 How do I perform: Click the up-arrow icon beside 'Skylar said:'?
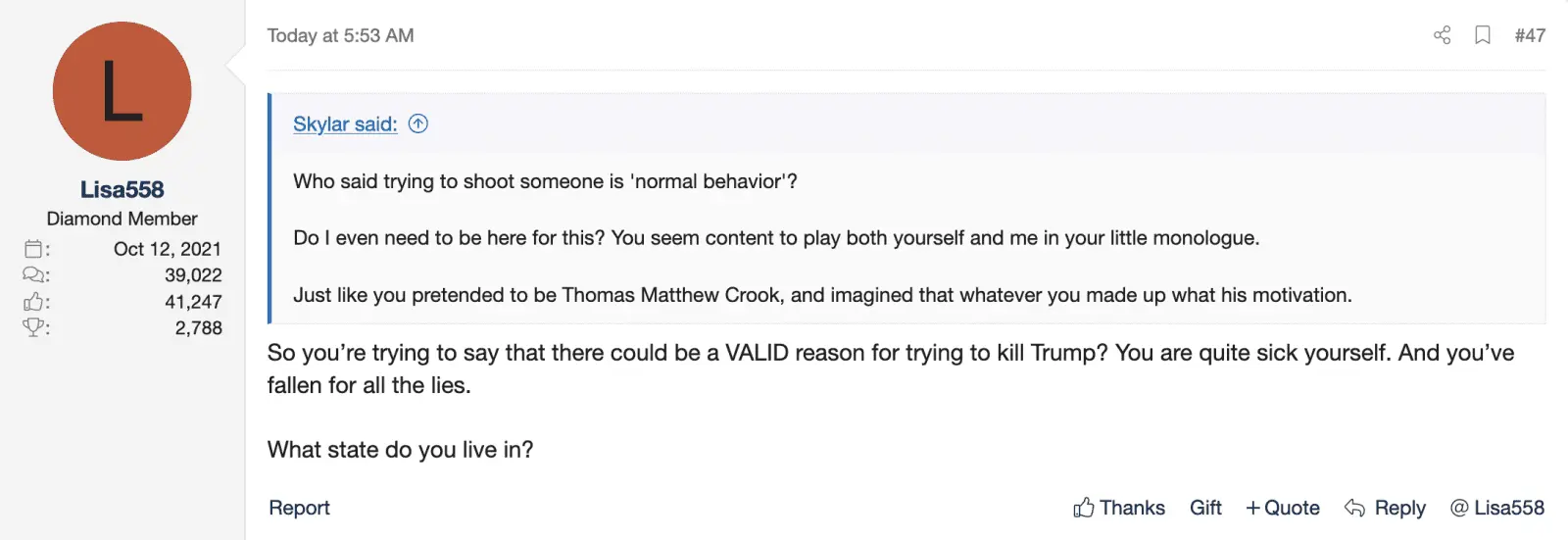coord(418,123)
